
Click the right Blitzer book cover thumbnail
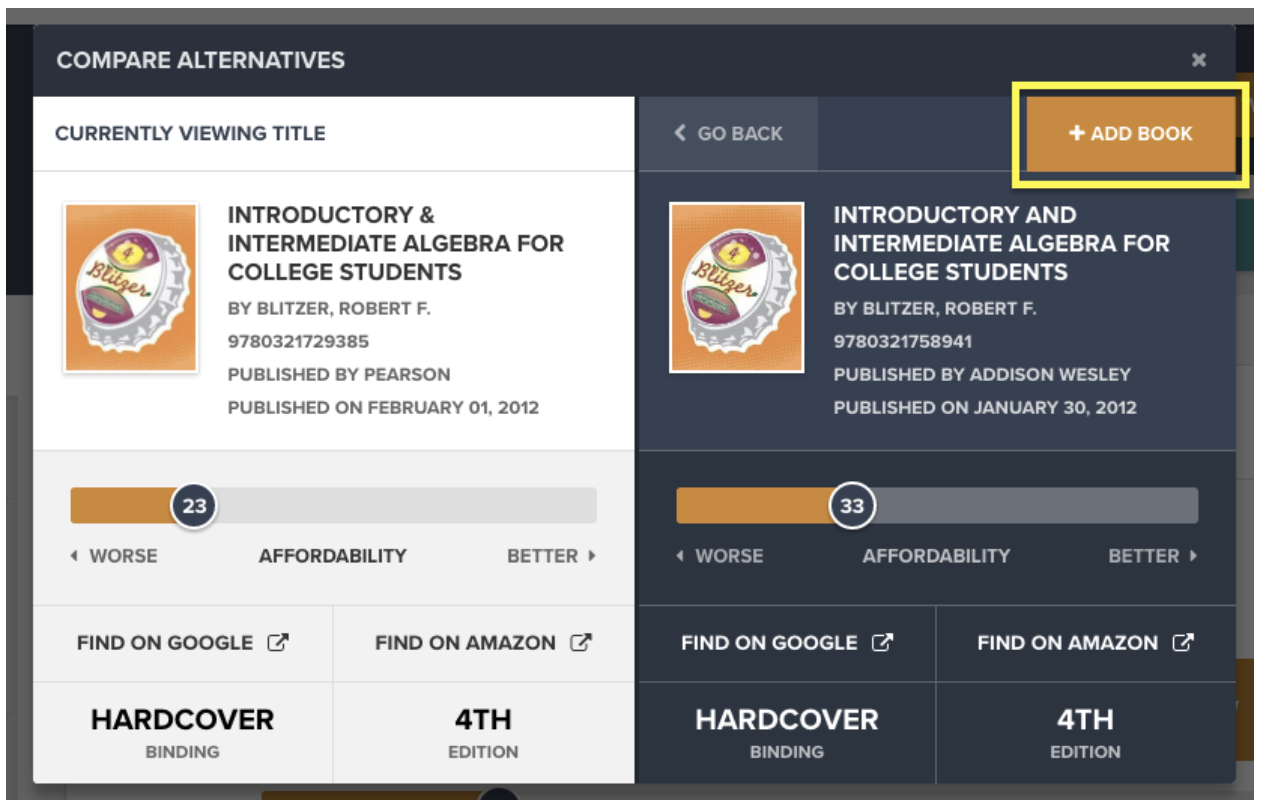pos(736,288)
